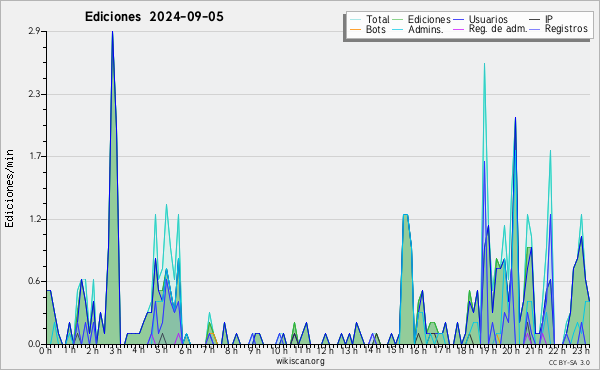
Task: Click the y-axis value 0.6
Action: (34, 282)
